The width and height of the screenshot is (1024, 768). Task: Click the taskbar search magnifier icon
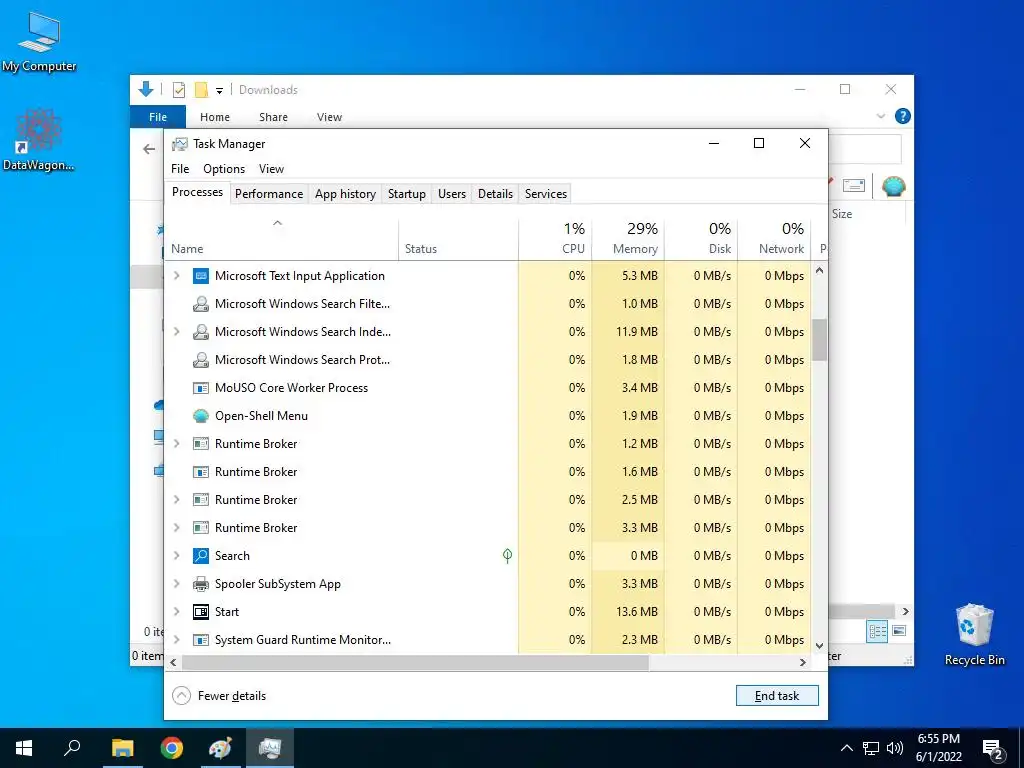pos(72,748)
